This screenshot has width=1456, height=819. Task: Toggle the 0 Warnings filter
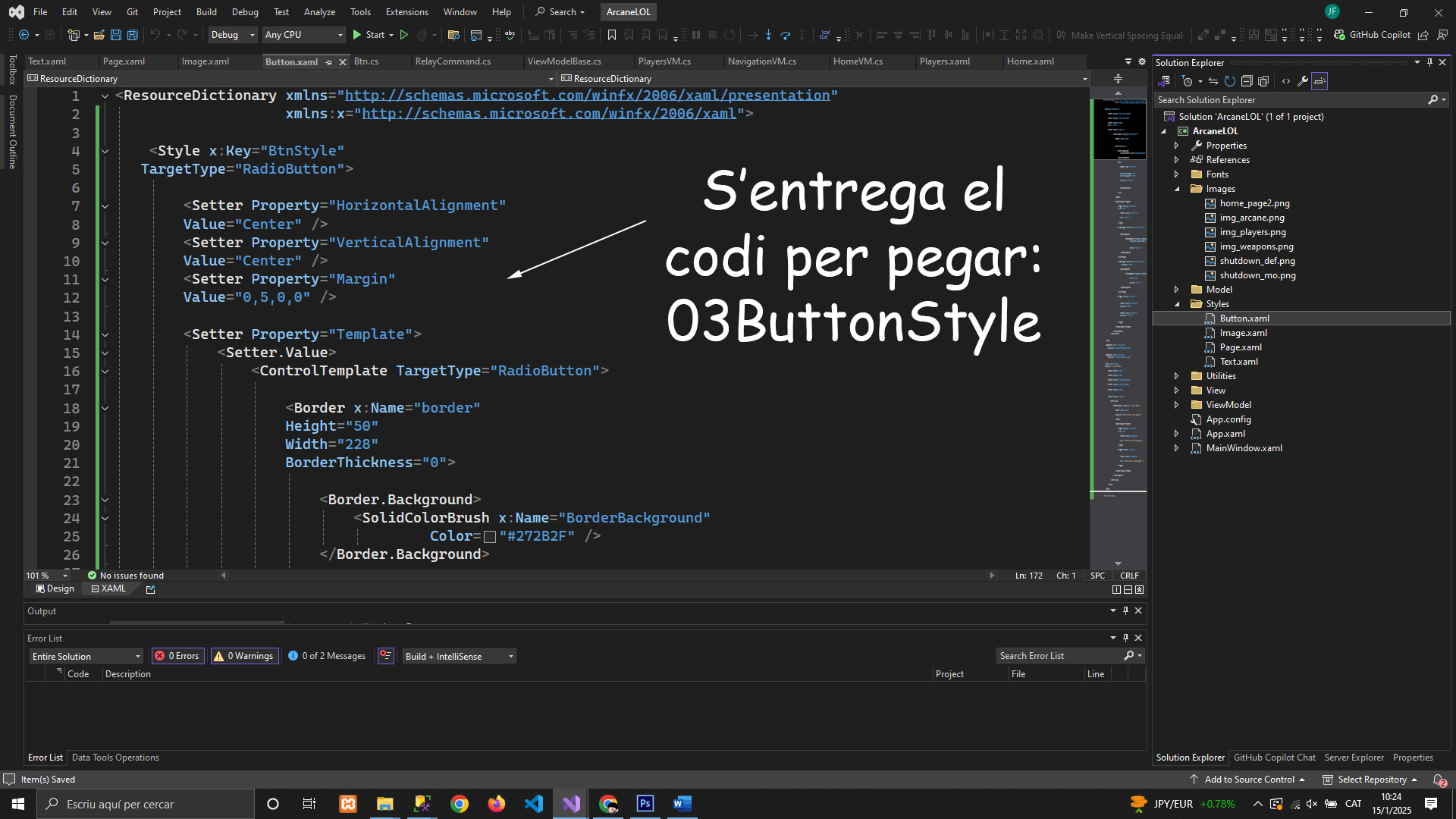coord(244,656)
